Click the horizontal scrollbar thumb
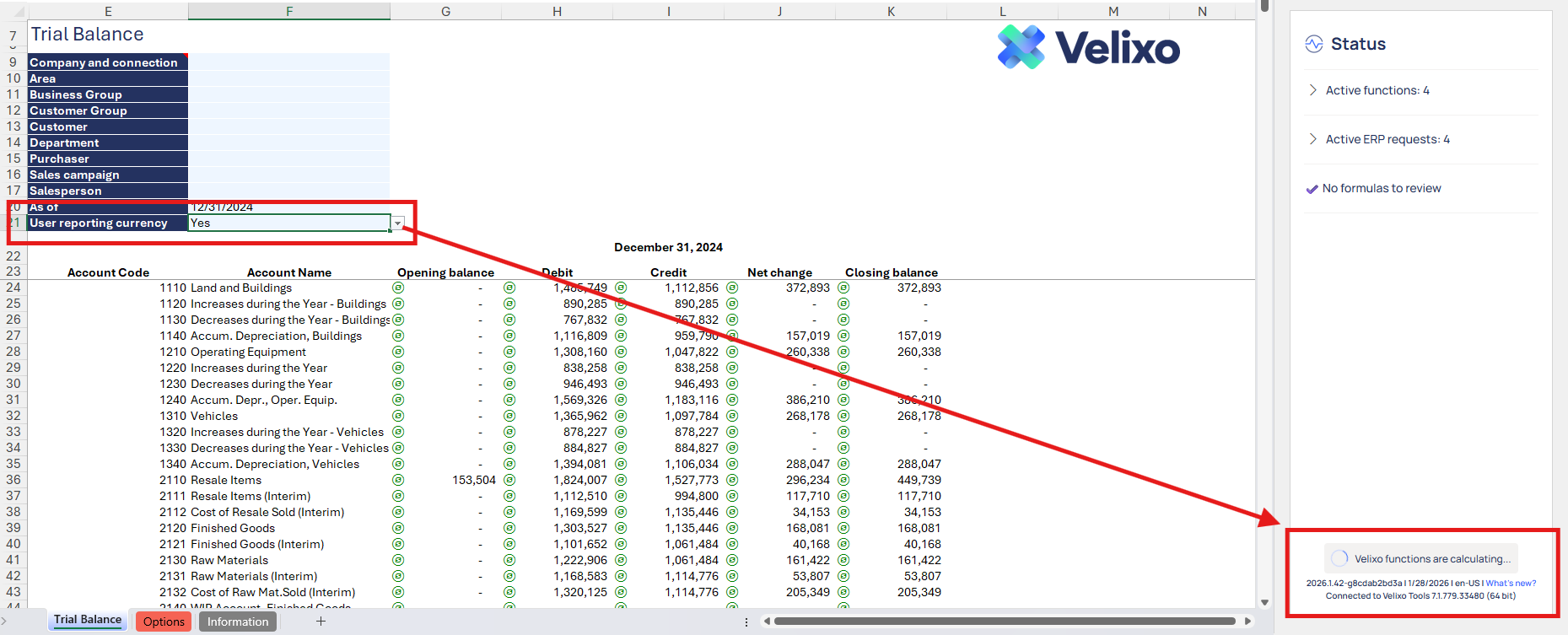 click(x=1004, y=622)
